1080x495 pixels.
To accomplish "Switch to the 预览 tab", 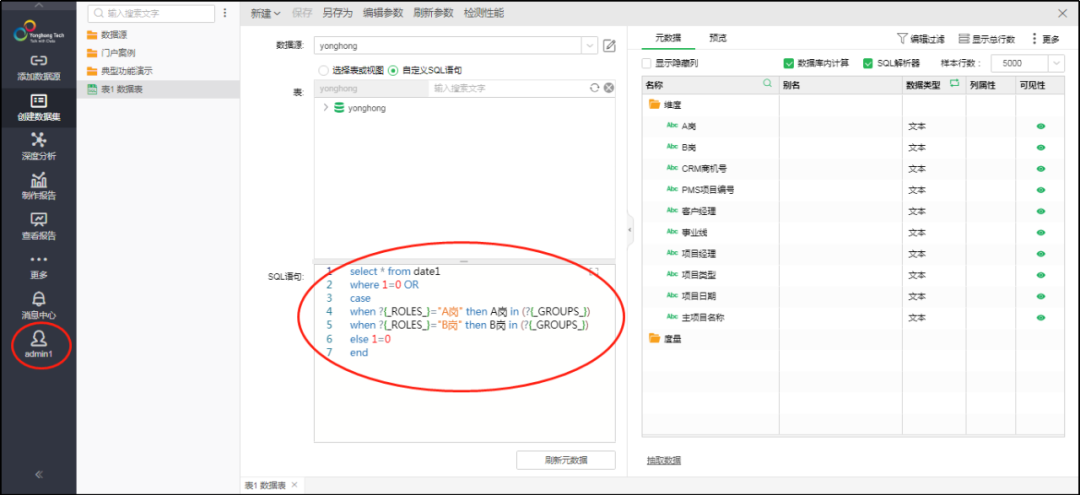I will click(717, 38).
